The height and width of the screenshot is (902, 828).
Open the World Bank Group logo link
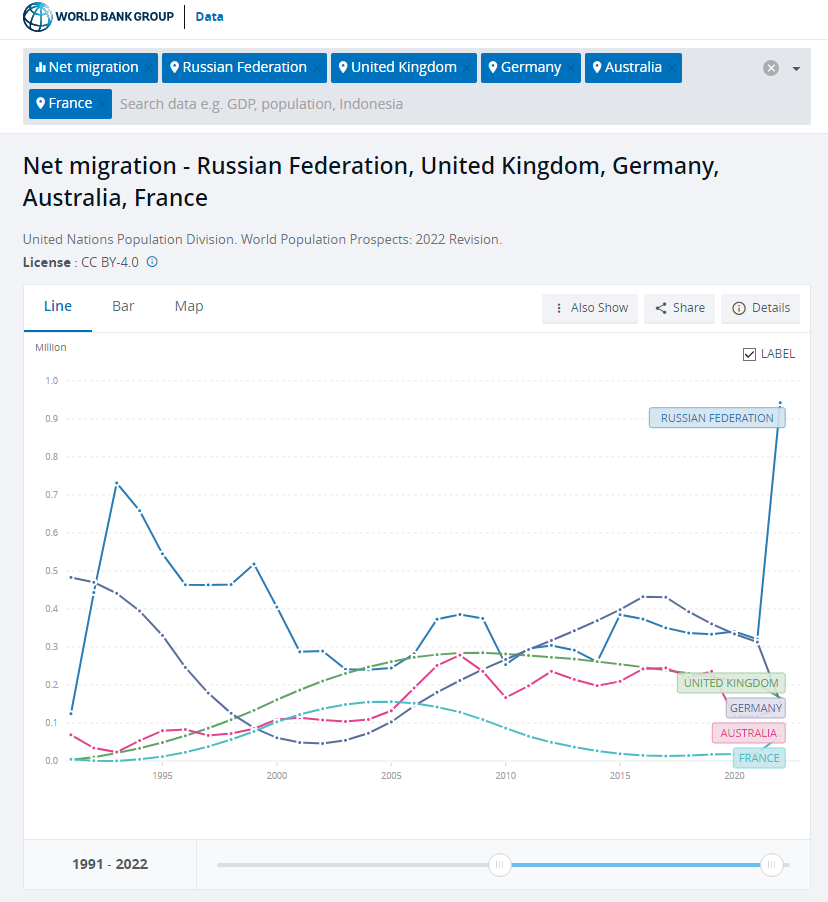coord(98,17)
